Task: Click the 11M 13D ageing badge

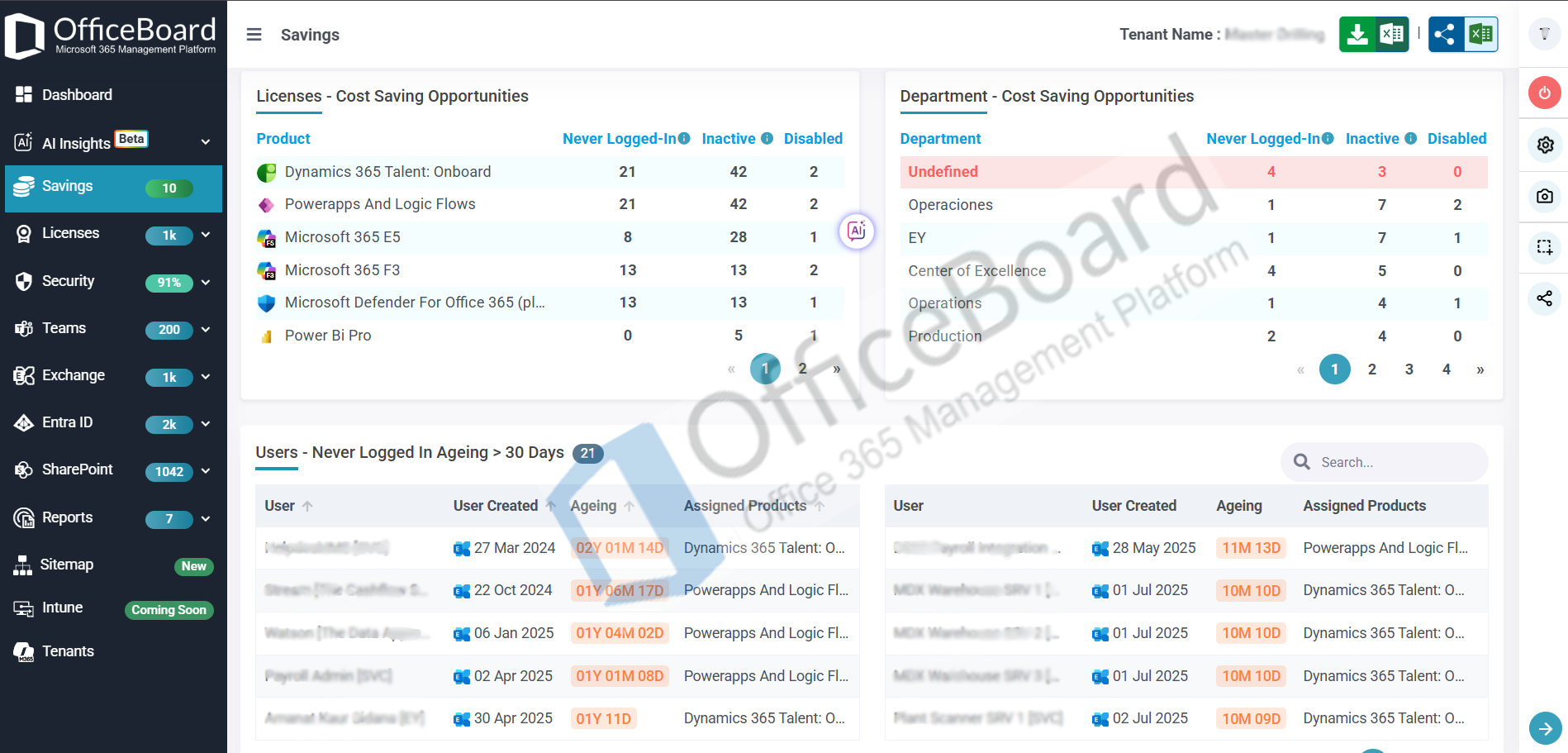Action: (1251, 548)
